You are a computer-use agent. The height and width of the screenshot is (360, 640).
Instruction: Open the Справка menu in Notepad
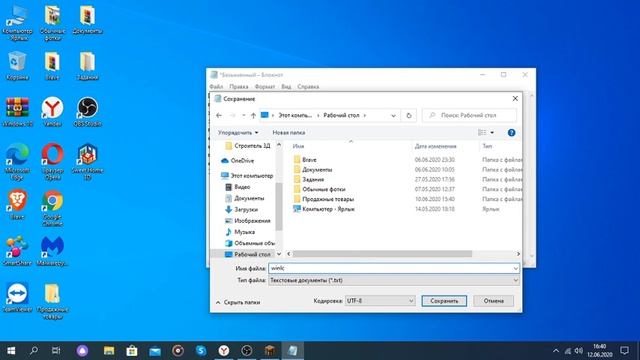308,87
